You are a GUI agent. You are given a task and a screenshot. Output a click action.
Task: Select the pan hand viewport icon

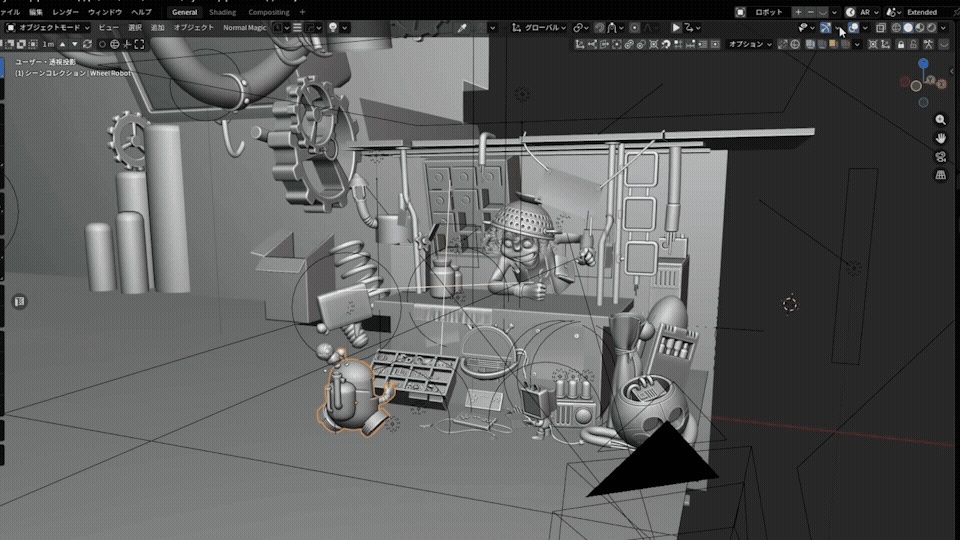pos(940,138)
